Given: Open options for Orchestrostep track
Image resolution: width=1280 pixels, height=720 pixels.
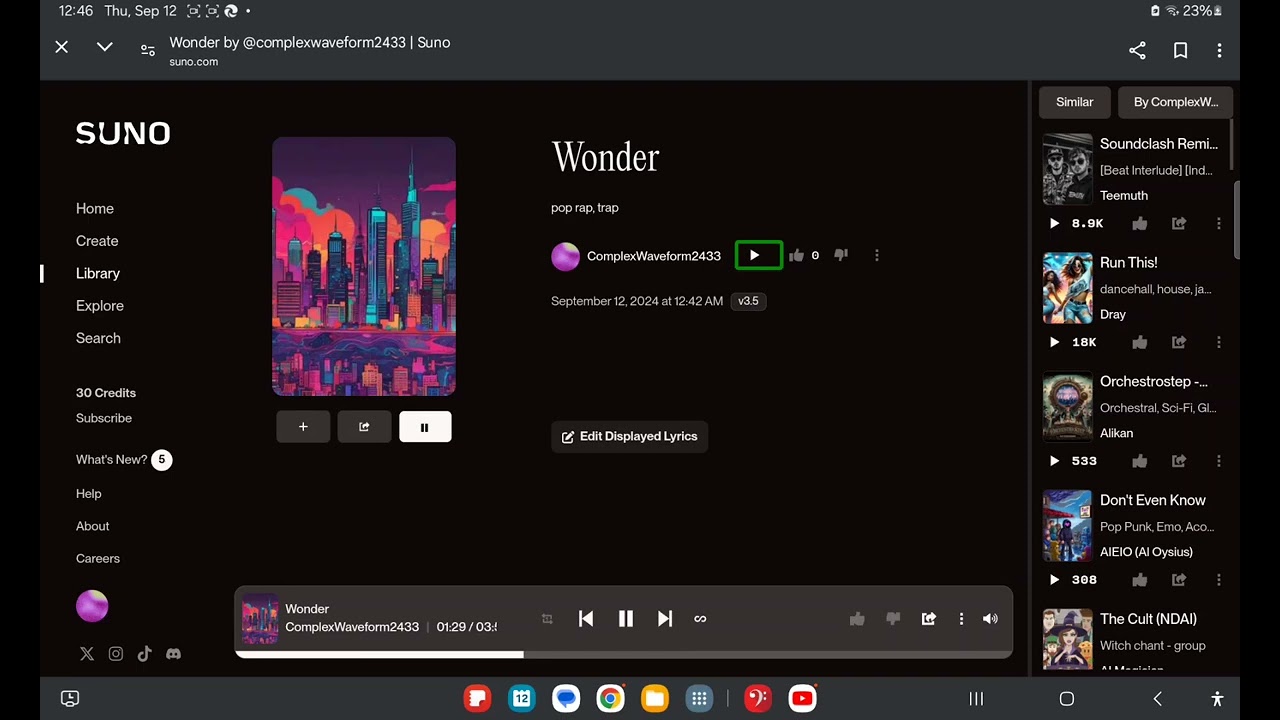Looking at the screenshot, I should [x=1219, y=461].
